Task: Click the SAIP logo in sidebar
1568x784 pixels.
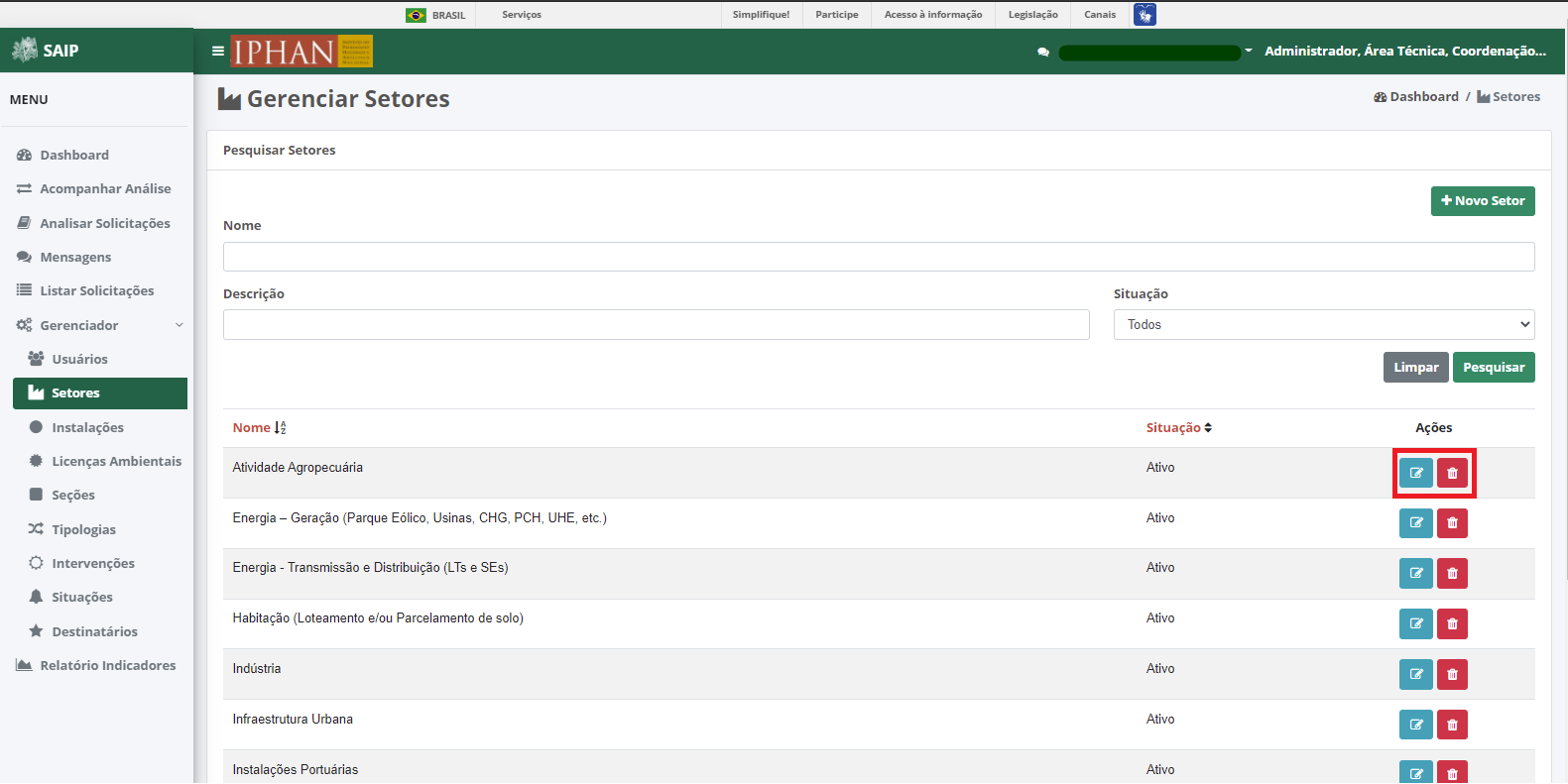Action: coord(45,50)
